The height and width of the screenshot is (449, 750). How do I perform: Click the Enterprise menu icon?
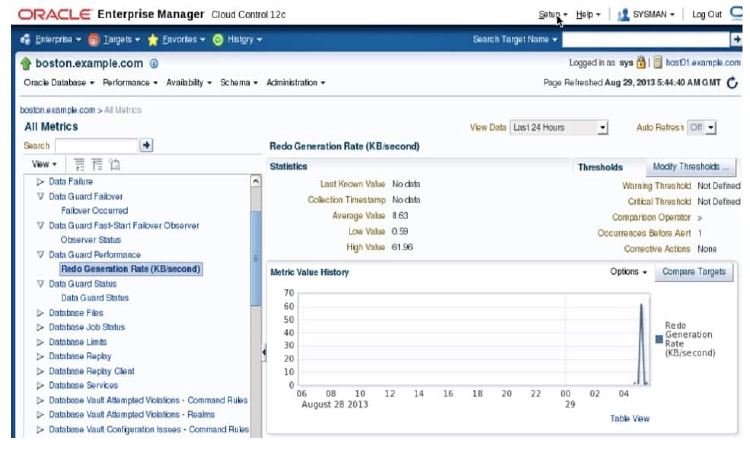(x=25, y=39)
